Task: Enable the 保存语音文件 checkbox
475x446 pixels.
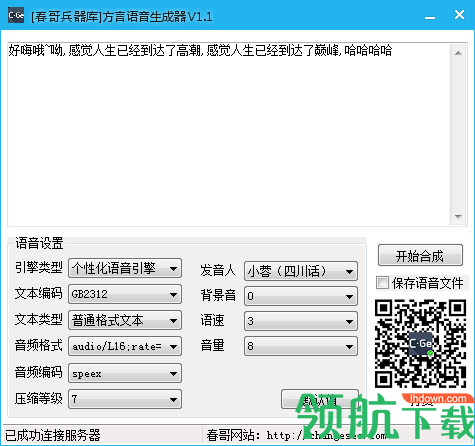Action: click(x=382, y=283)
